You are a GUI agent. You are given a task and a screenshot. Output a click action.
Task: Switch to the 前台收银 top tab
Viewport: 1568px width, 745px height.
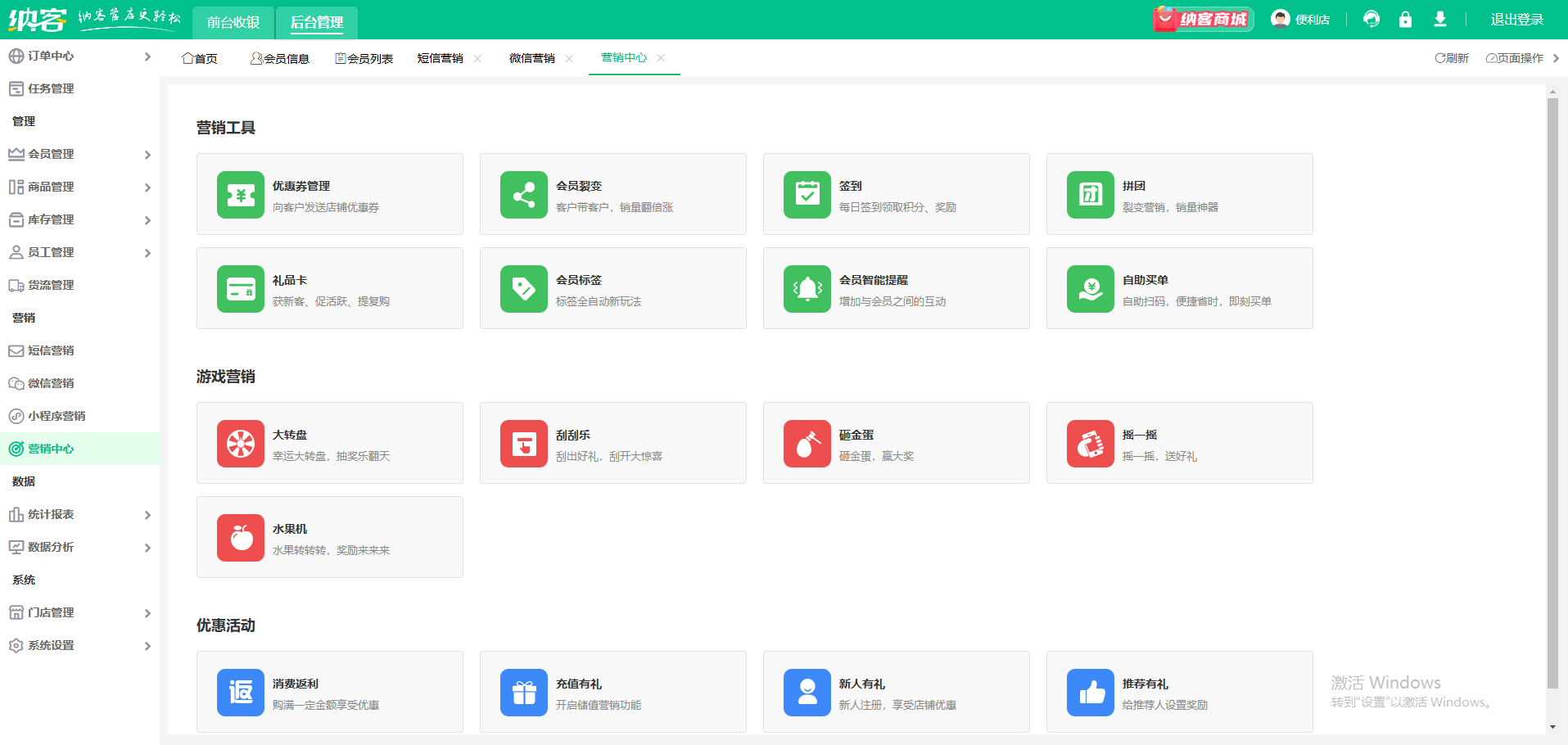[x=233, y=22]
